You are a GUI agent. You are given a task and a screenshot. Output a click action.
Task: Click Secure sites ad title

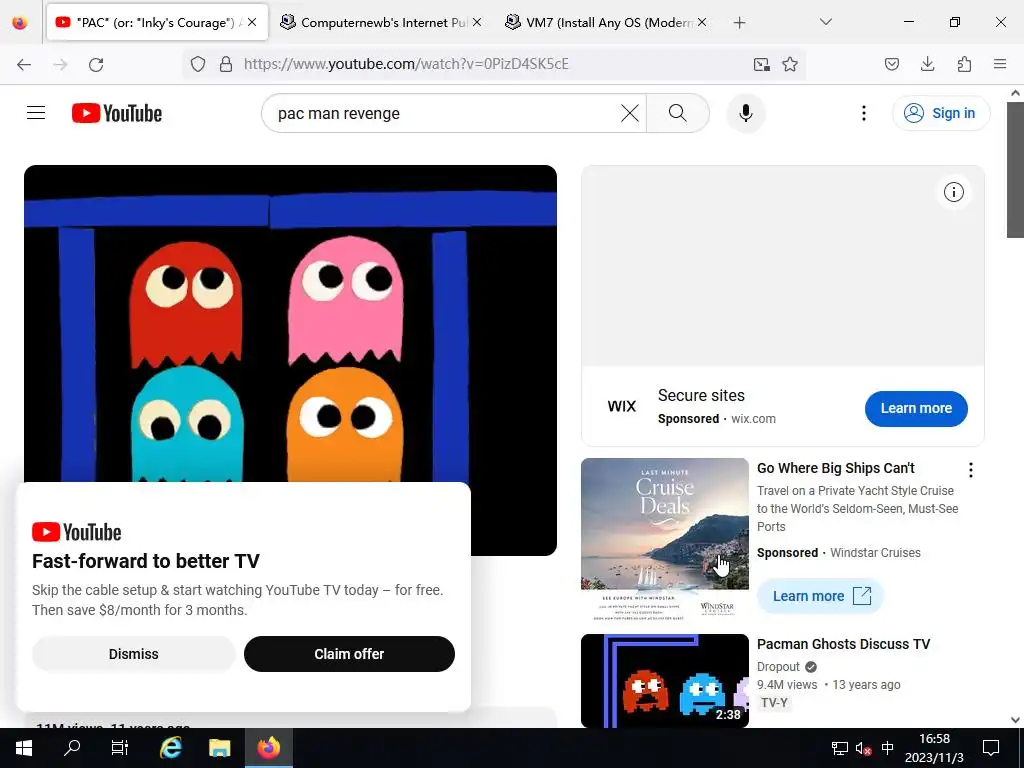pos(701,395)
